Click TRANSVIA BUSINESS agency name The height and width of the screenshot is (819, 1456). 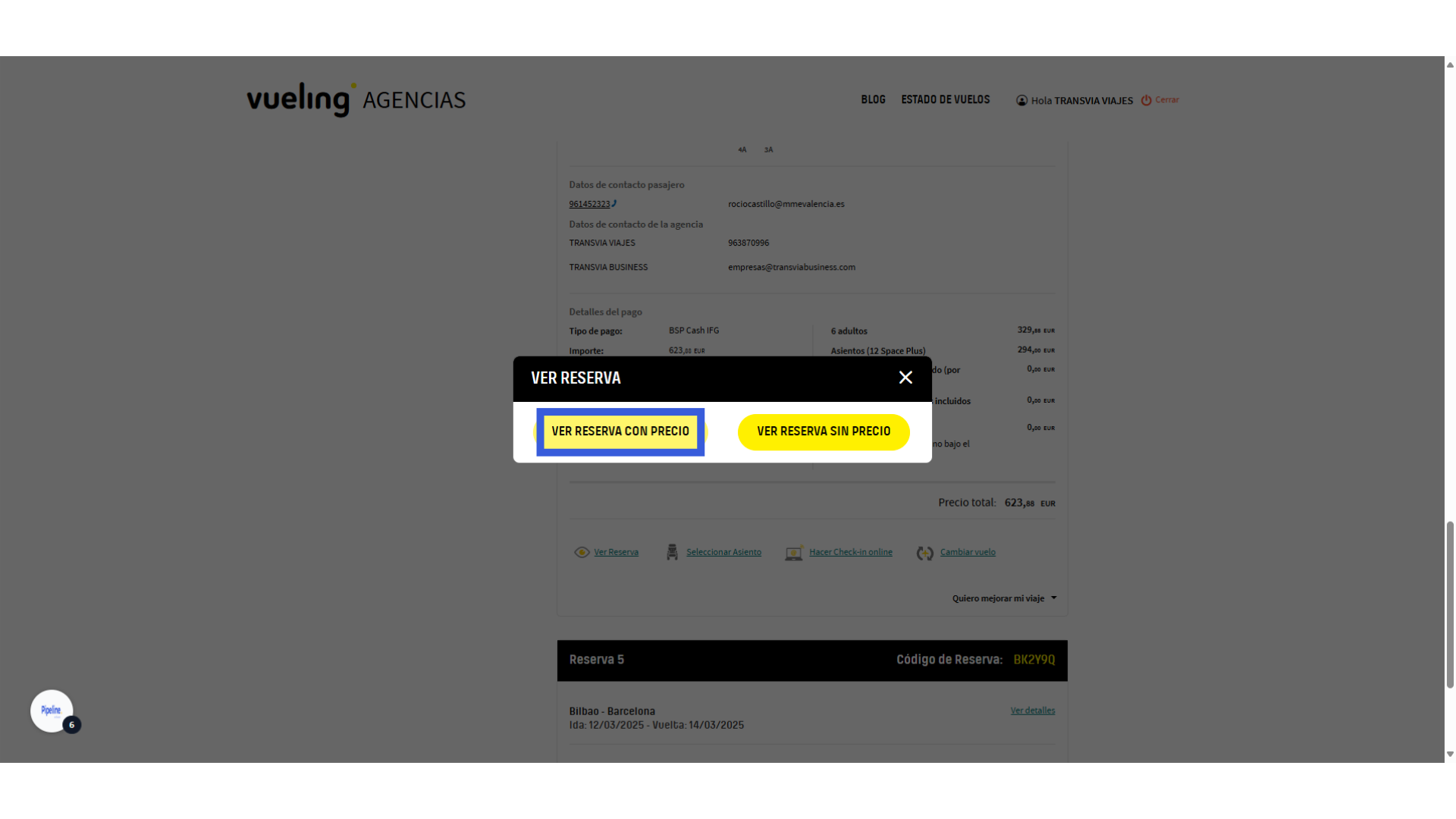(x=608, y=267)
